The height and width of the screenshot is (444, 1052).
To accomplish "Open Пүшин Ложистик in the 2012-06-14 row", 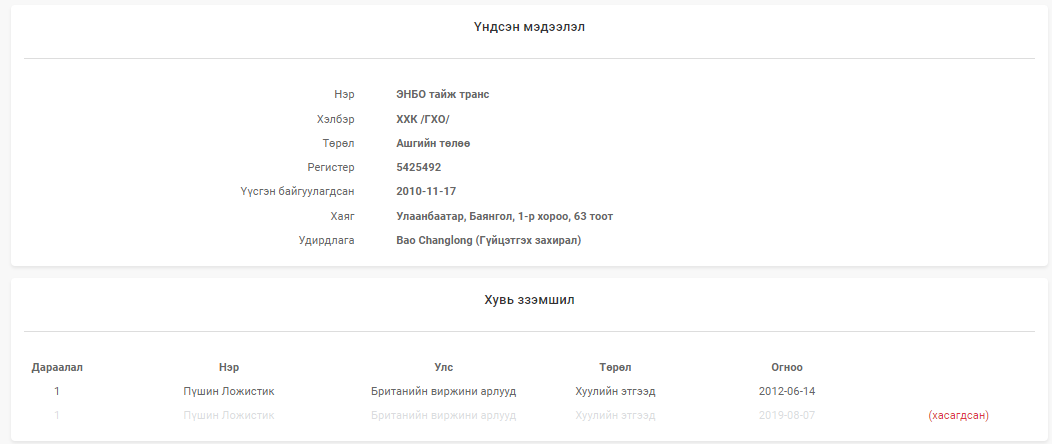I will [229, 391].
